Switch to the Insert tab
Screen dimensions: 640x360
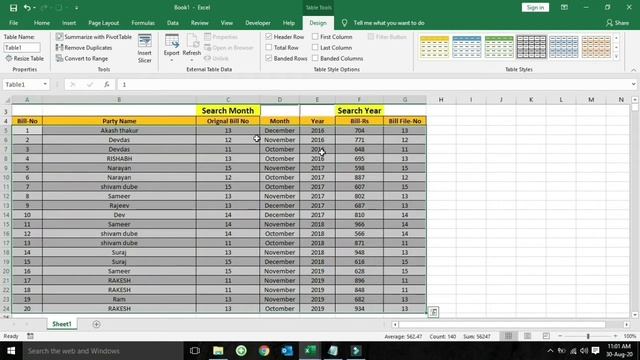69,23
